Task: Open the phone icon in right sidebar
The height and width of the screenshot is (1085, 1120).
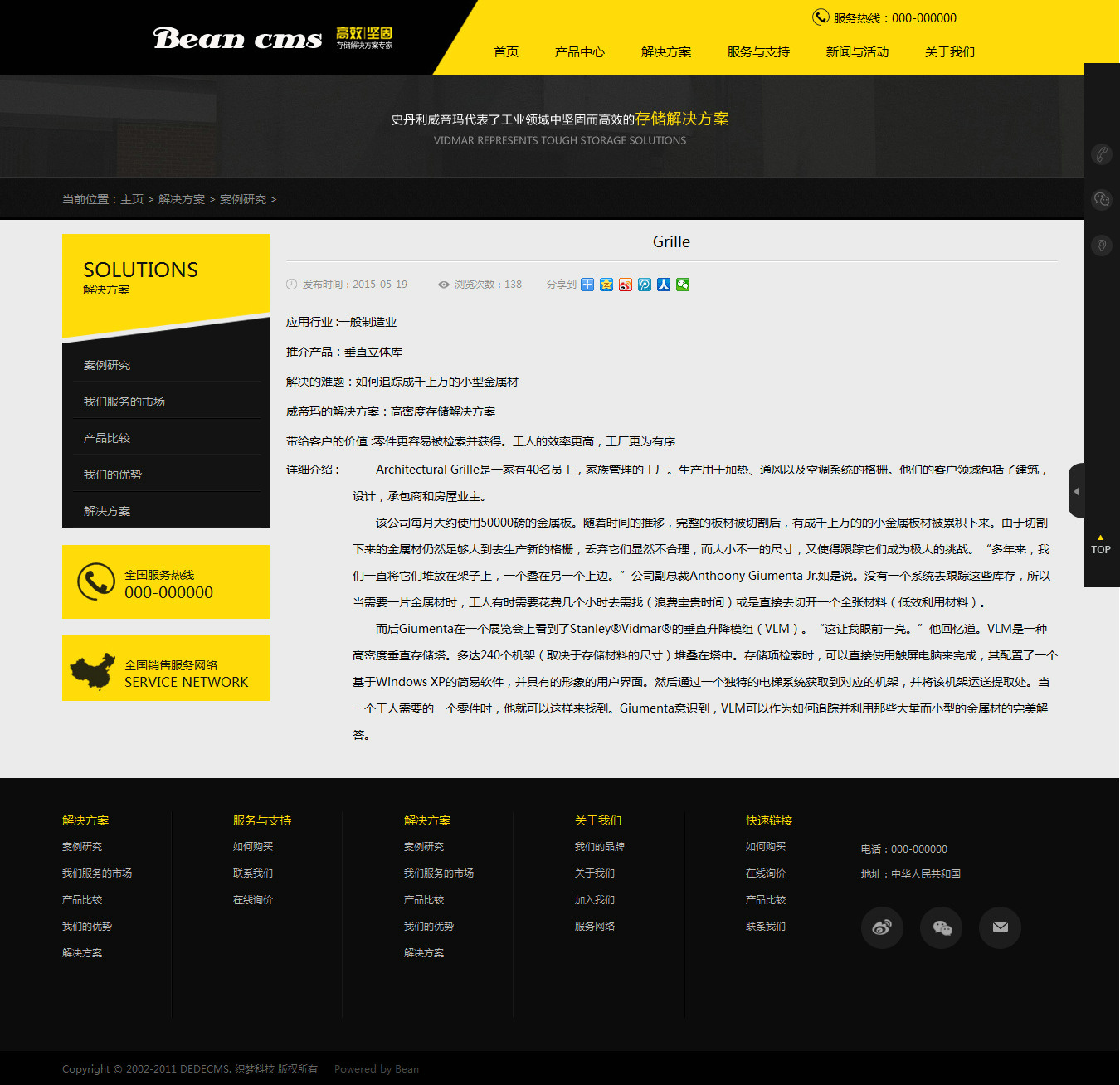Action: click(x=1101, y=154)
